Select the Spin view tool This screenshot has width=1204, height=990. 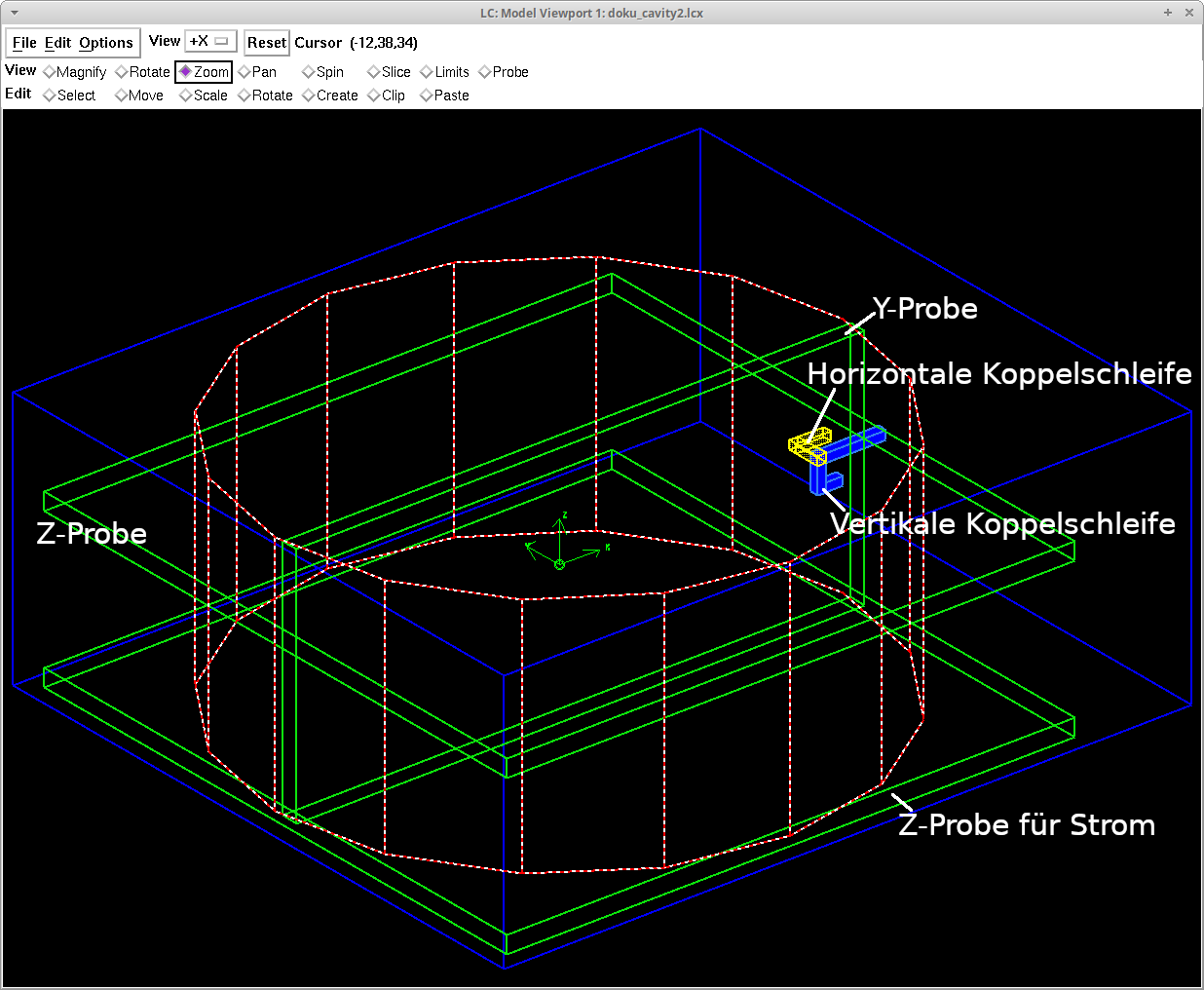[x=322, y=71]
